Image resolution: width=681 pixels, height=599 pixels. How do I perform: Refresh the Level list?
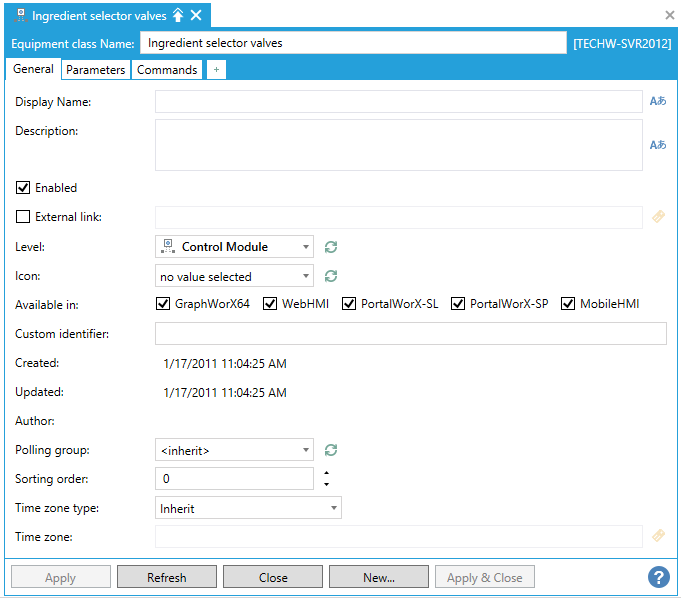point(331,247)
